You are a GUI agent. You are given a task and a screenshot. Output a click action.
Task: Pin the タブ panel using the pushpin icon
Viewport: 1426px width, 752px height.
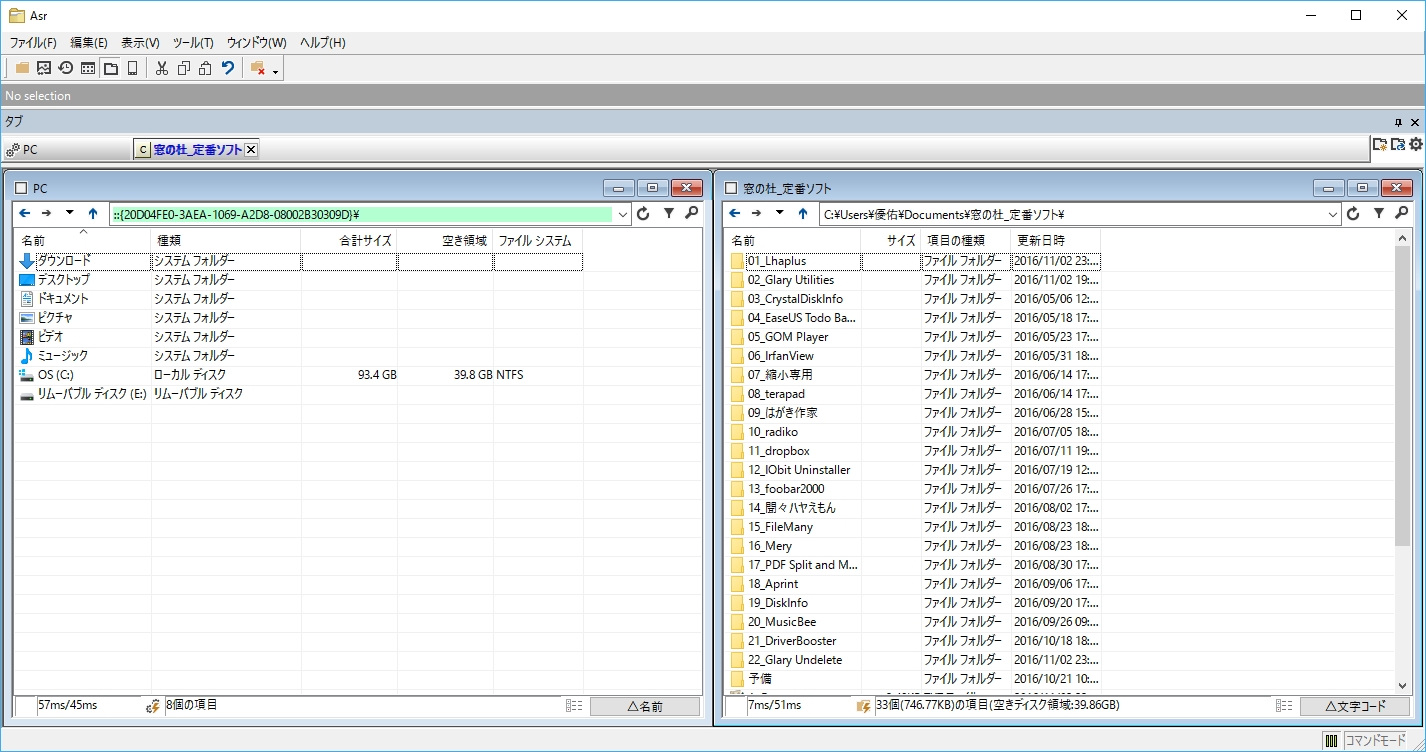coord(1398,122)
